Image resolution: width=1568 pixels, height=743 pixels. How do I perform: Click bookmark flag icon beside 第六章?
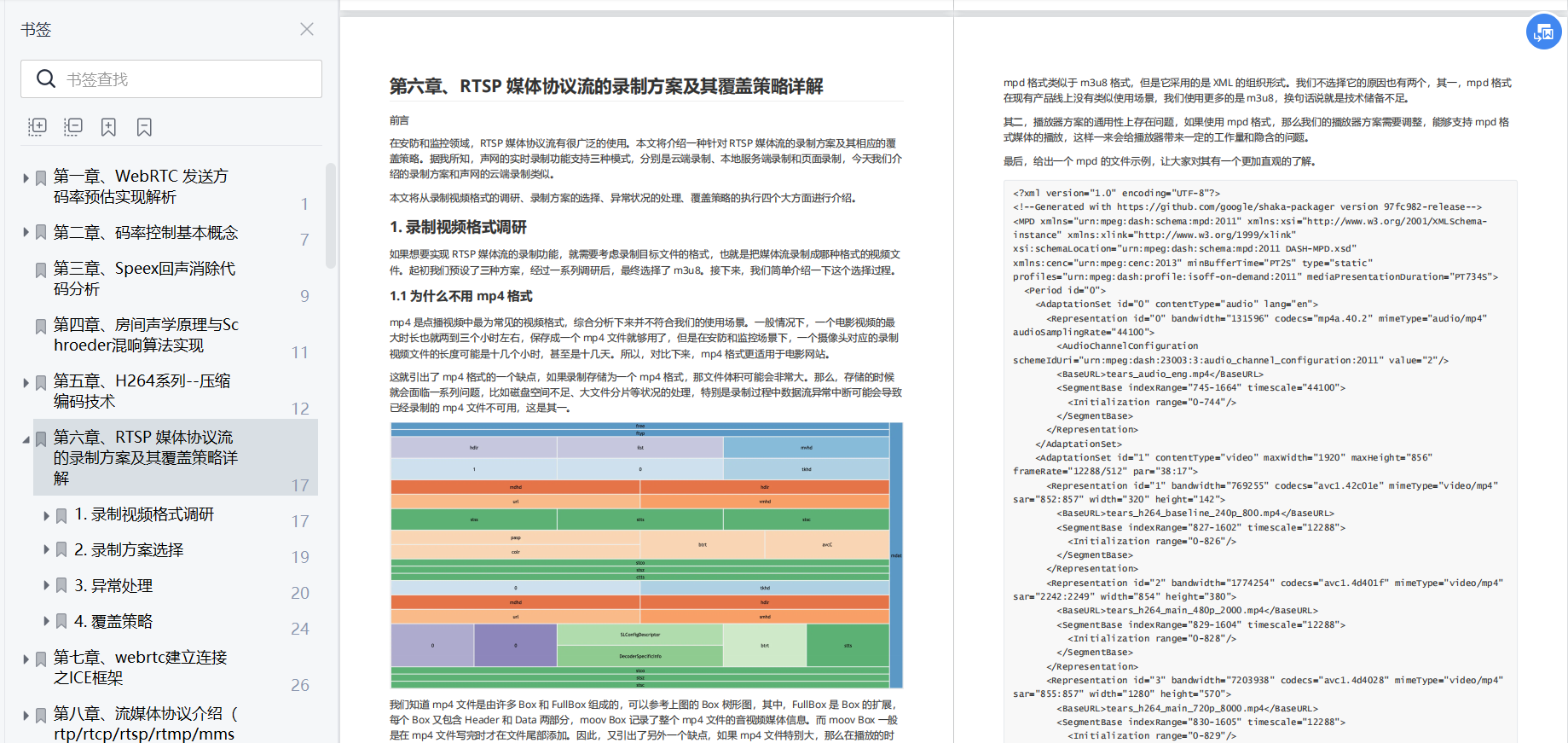coord(41,439)
